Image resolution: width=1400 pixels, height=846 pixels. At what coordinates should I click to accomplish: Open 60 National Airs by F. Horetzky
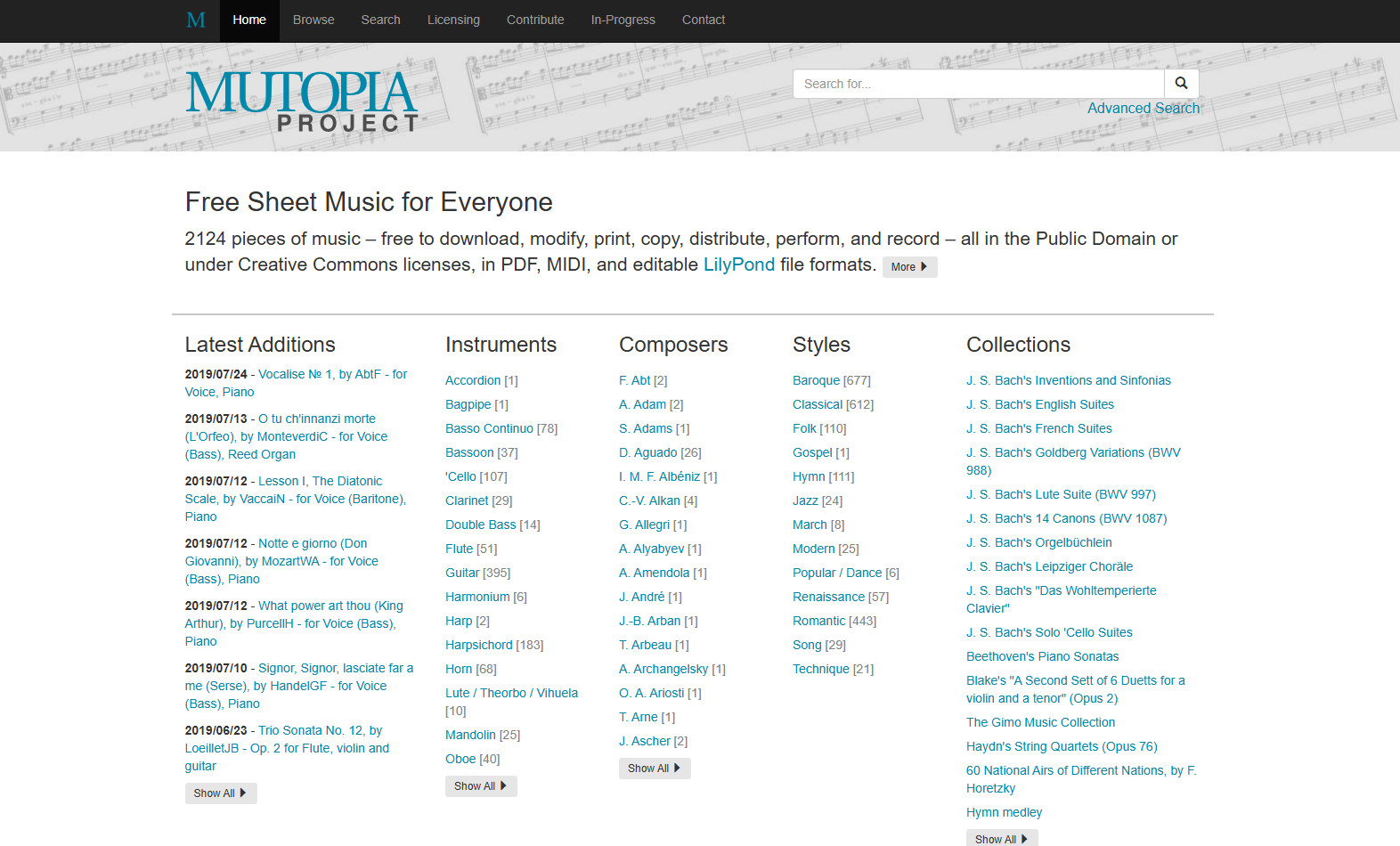(1081, 779)
